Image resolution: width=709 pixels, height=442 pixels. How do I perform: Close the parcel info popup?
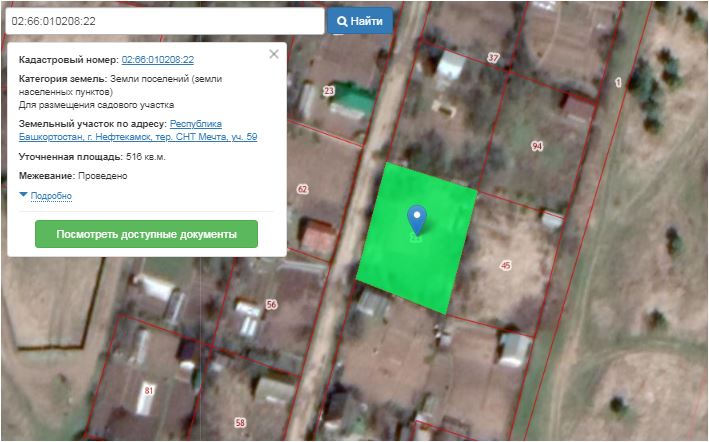[274, 54]
